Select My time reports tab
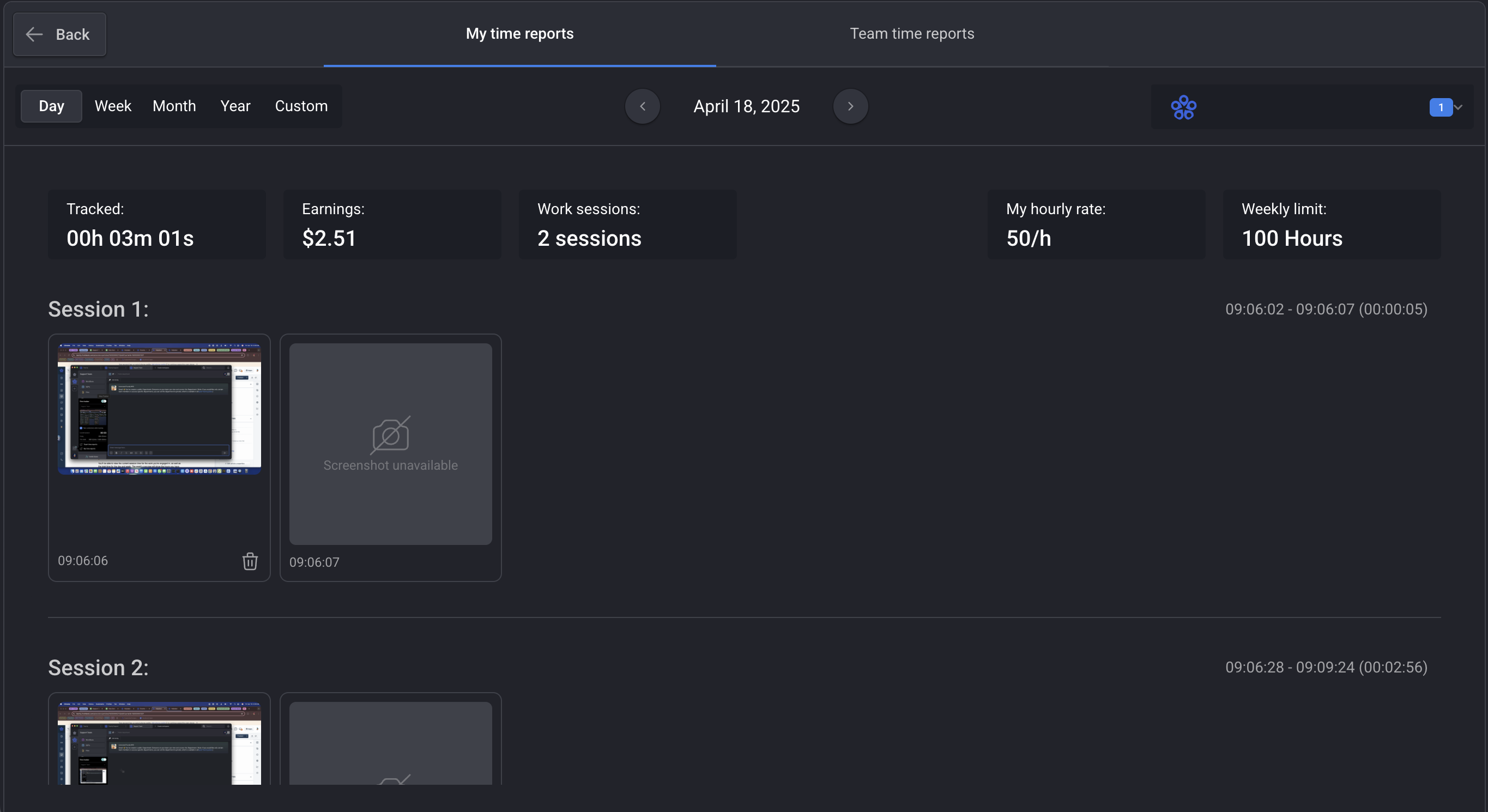This screenshot has width=1488, height=812. tap(519, 33)
